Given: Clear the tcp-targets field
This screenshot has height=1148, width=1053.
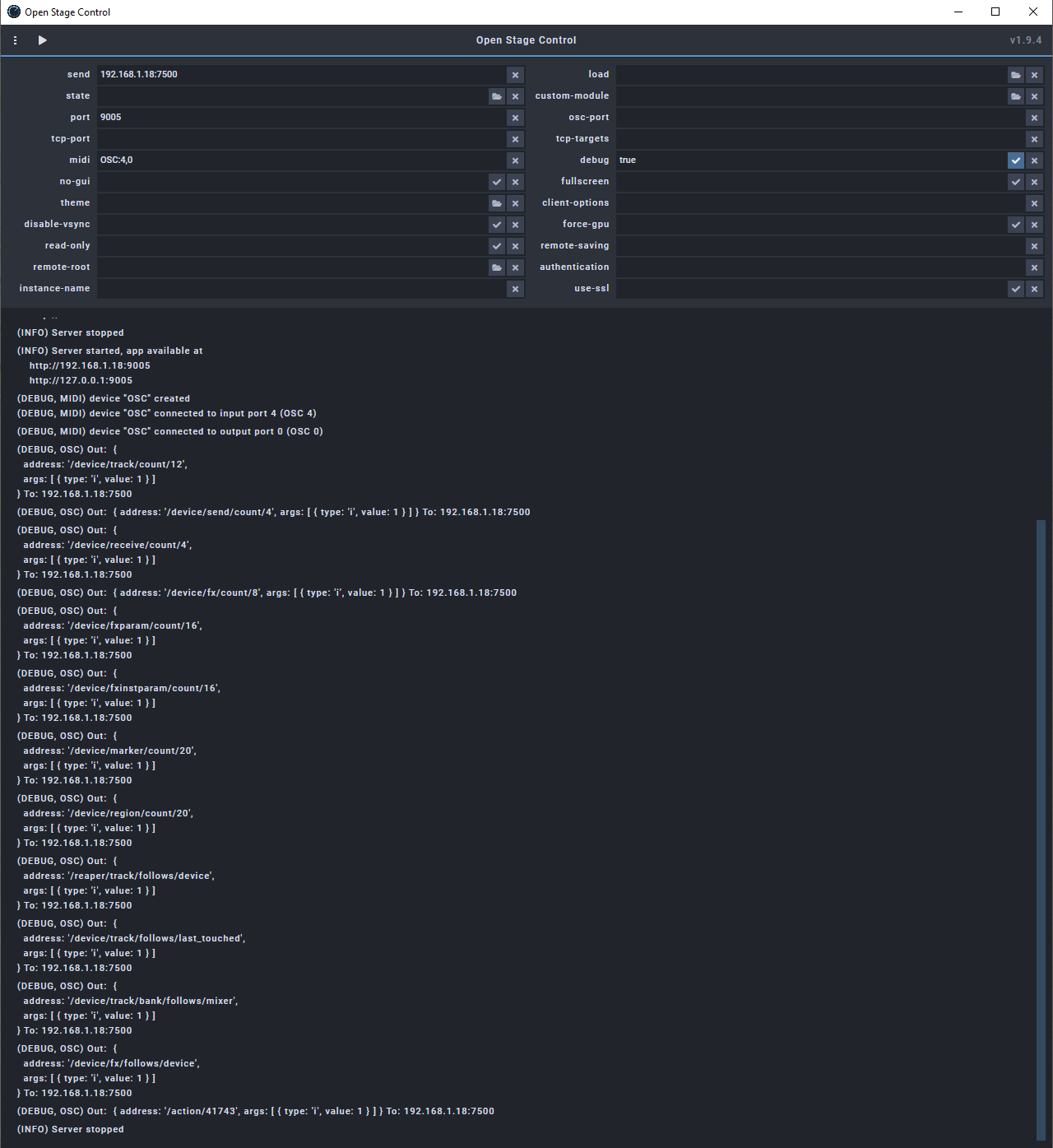Looking at the screenshot, I should [1035, 139].
